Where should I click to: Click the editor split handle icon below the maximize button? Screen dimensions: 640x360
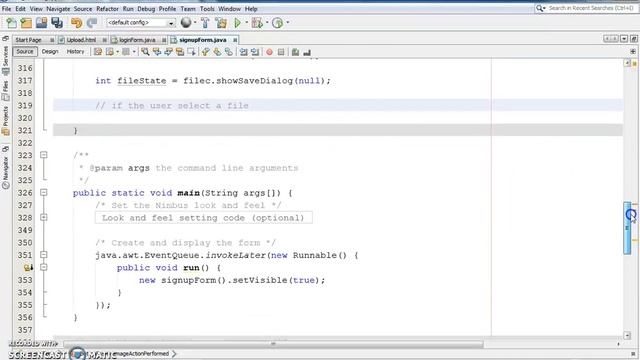coord(633,52)
